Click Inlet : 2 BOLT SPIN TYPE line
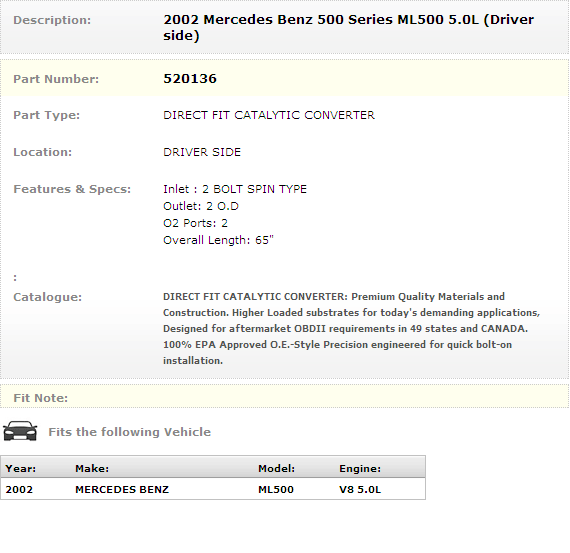The image size is (570, 553). (235, 189)
